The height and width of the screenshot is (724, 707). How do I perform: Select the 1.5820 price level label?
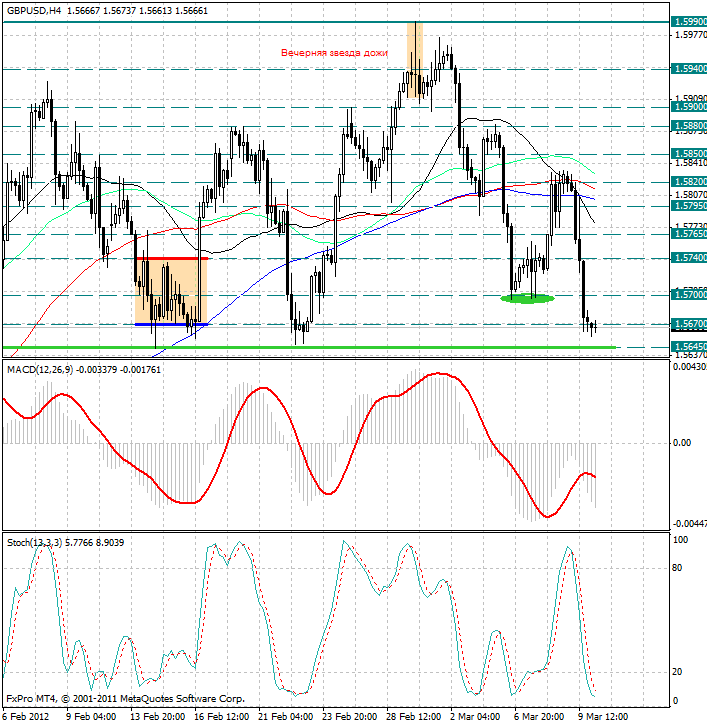pyautogui.click(x=689, y=182)
